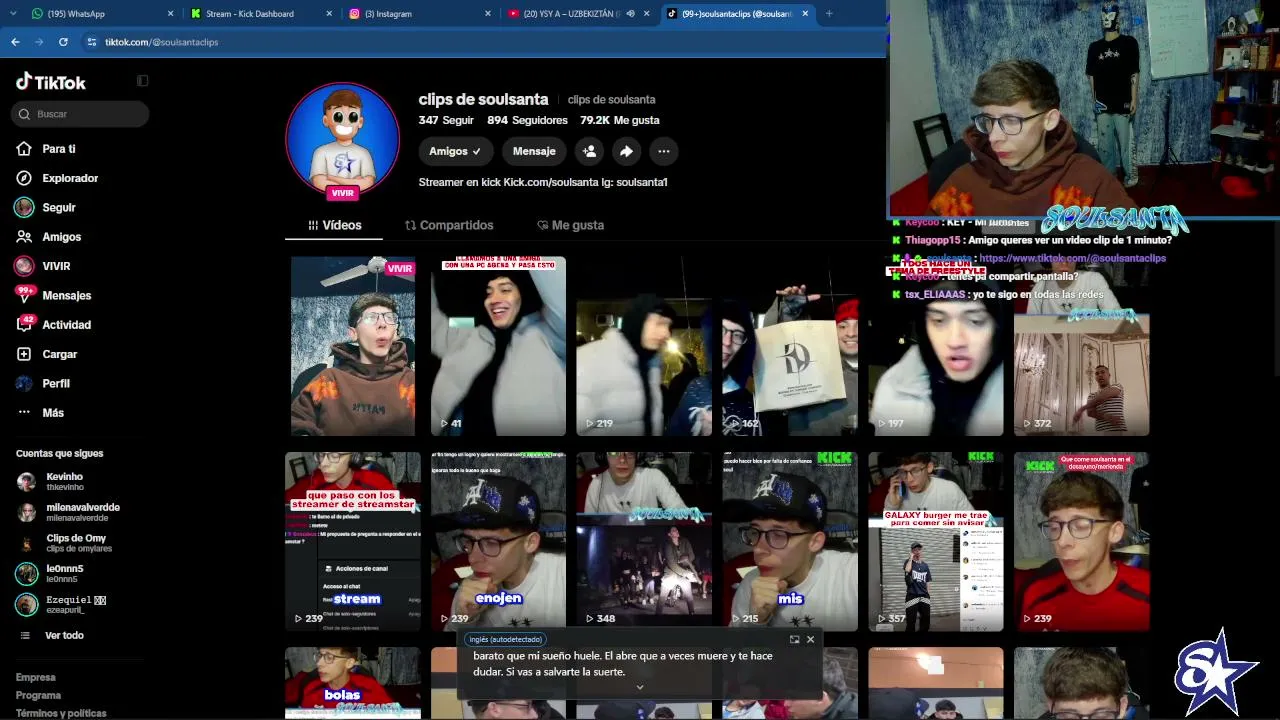
Task: Open milenavalverdde followed account
Action: click(69, 513)
